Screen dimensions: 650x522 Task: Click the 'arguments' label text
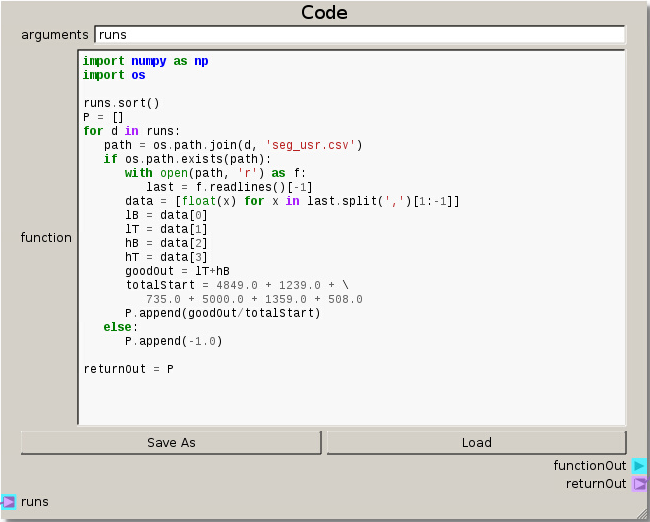point(55,35)
